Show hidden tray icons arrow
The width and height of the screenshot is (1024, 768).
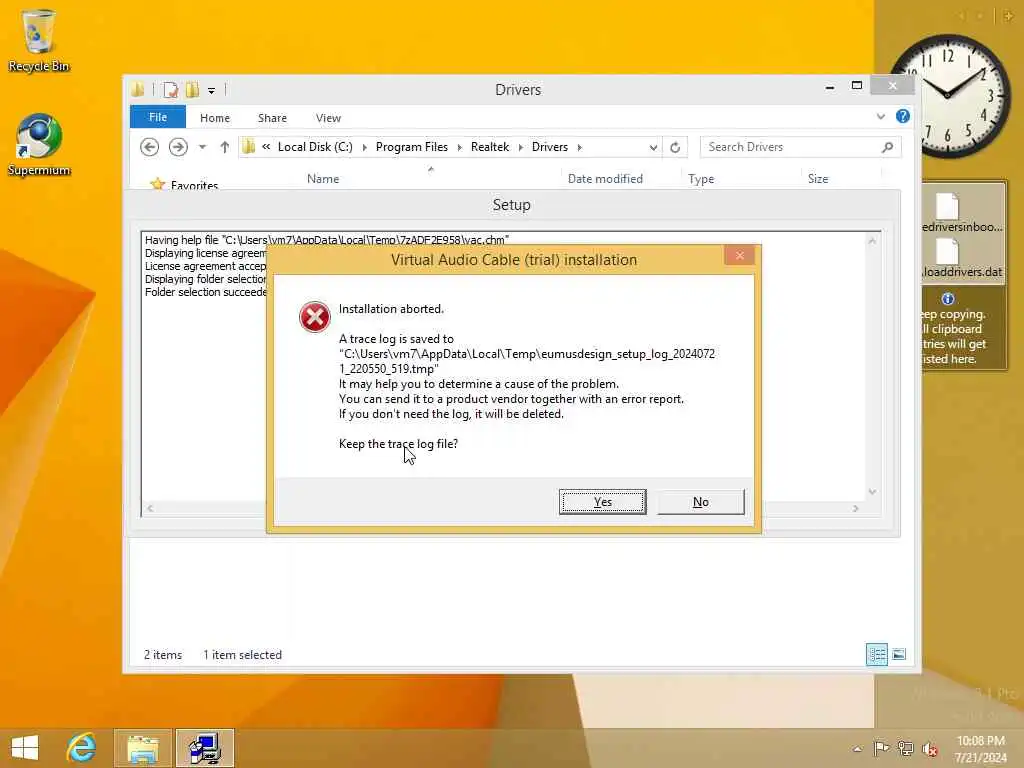(x=857, y=749)
